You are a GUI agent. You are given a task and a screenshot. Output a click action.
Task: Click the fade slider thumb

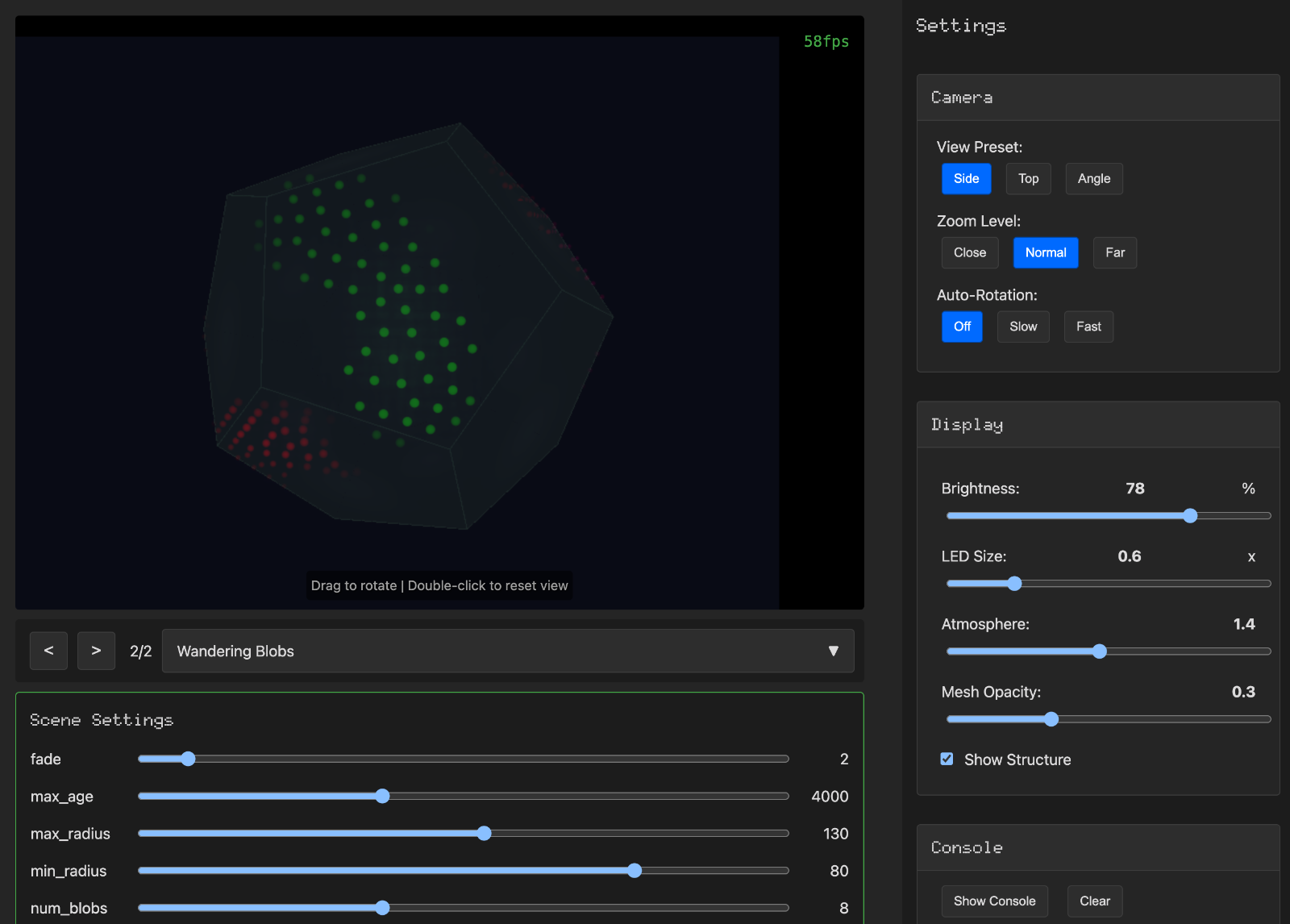[x=188, y=759]
